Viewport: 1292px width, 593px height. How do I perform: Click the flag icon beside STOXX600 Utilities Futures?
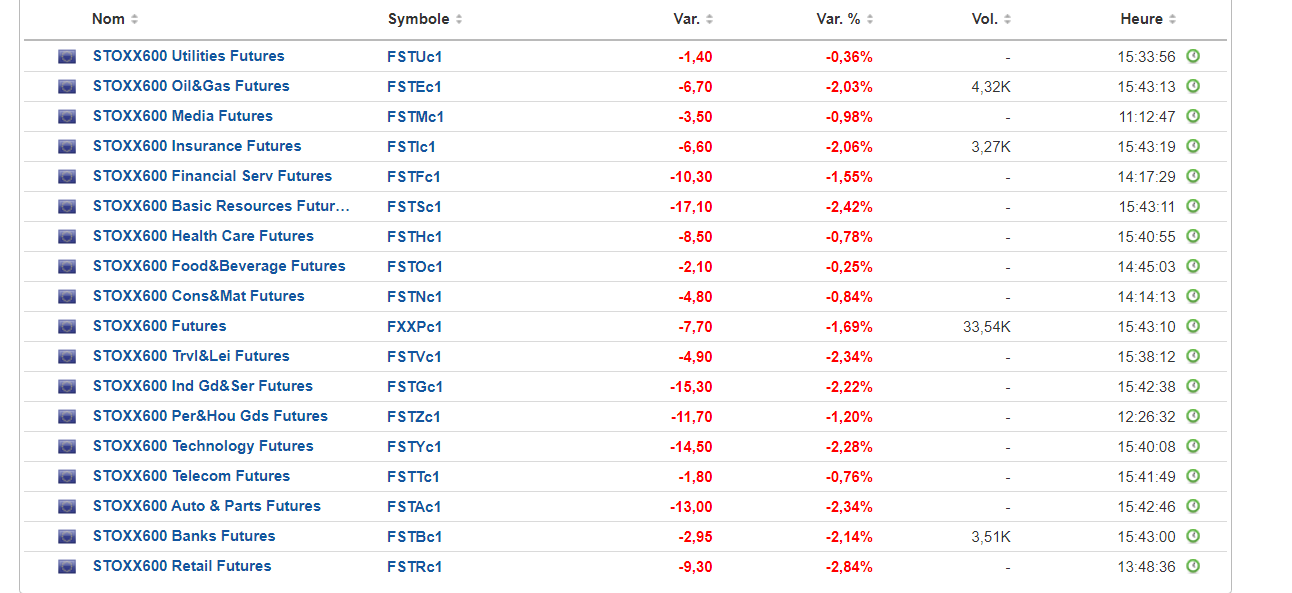pyautogui.click(x=67, y=57)
